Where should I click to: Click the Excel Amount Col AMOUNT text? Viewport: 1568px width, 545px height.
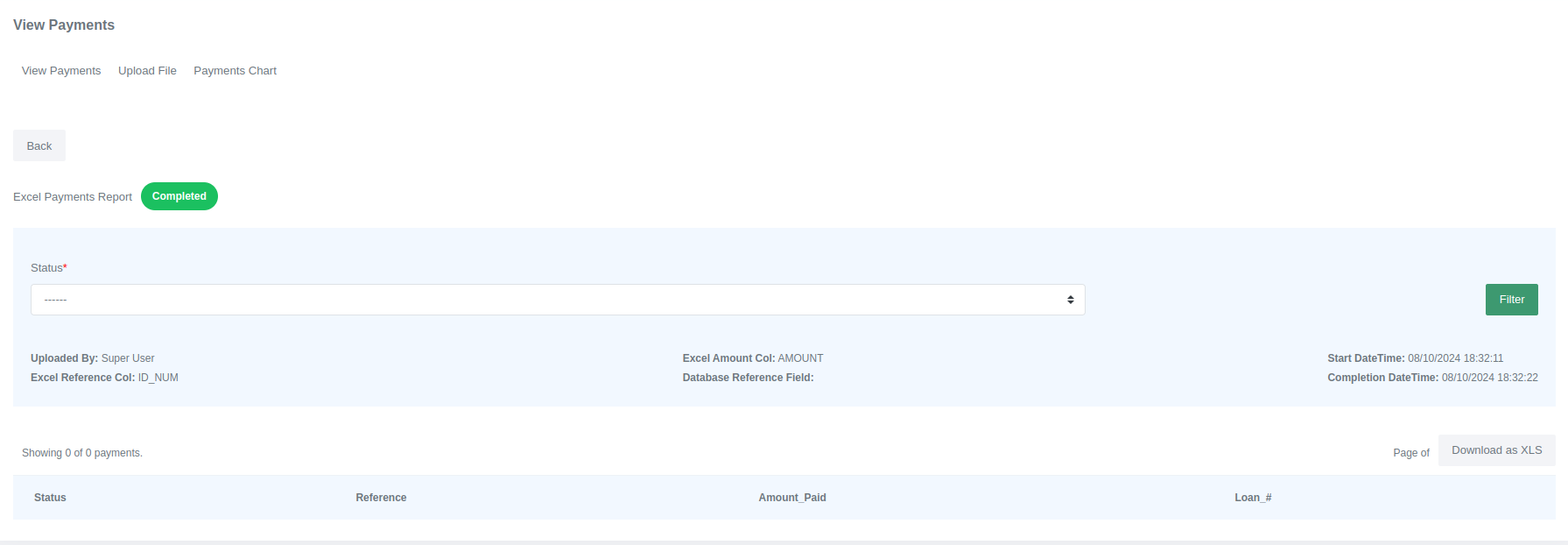pyautogui.click(x=753, y=358)
